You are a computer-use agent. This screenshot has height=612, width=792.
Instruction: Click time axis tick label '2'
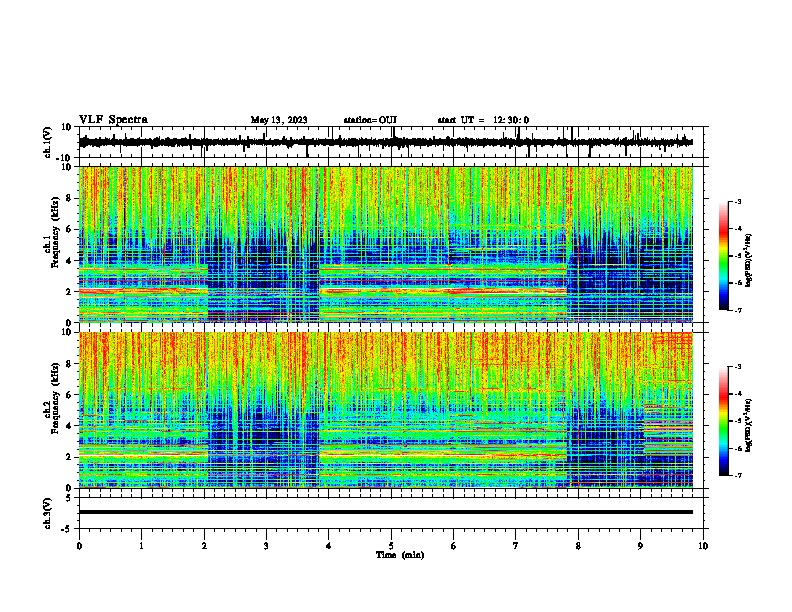[x=204, y=546]
